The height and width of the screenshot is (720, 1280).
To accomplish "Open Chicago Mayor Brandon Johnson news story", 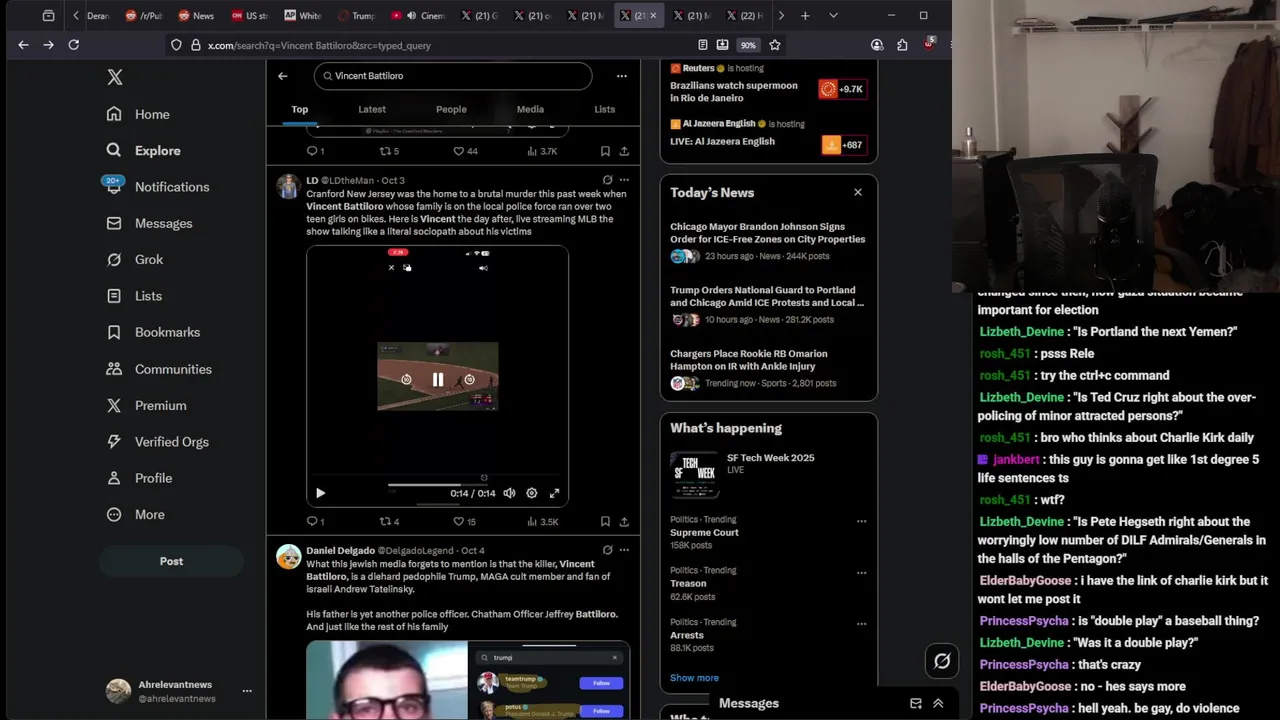I will click(x=768, y=244).
